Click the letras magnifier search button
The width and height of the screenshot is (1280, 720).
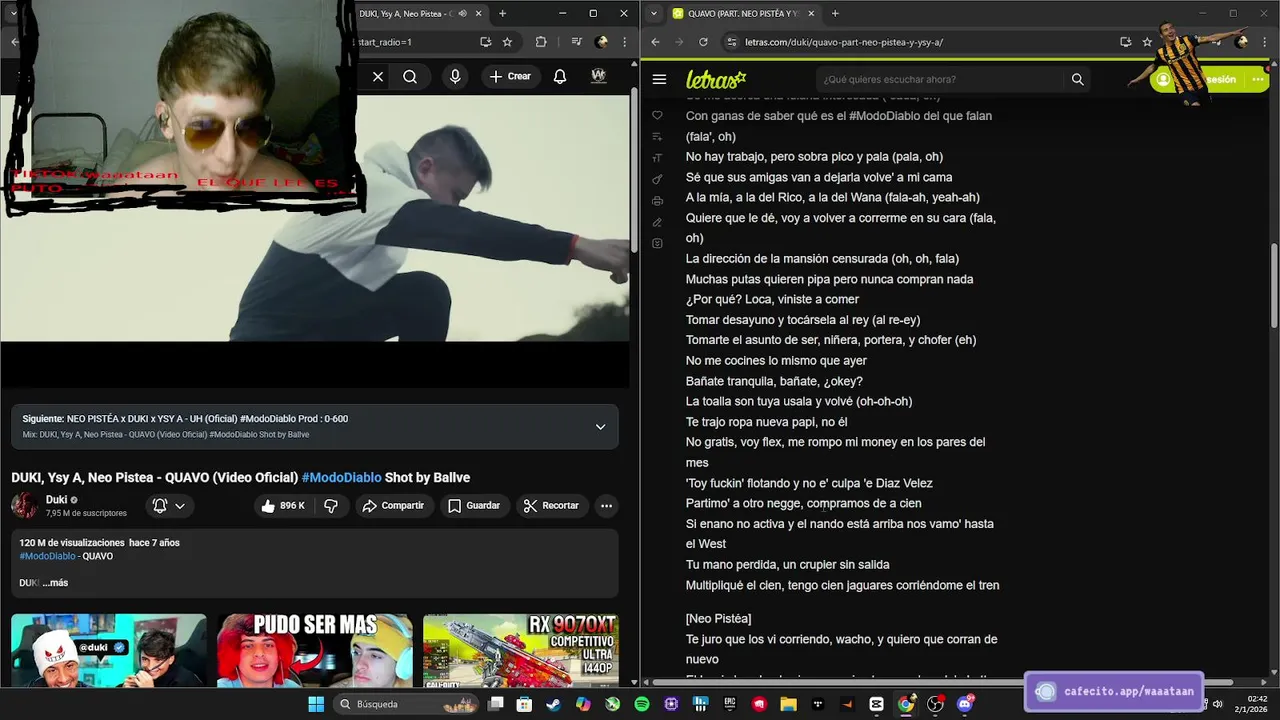point(1077,79)
